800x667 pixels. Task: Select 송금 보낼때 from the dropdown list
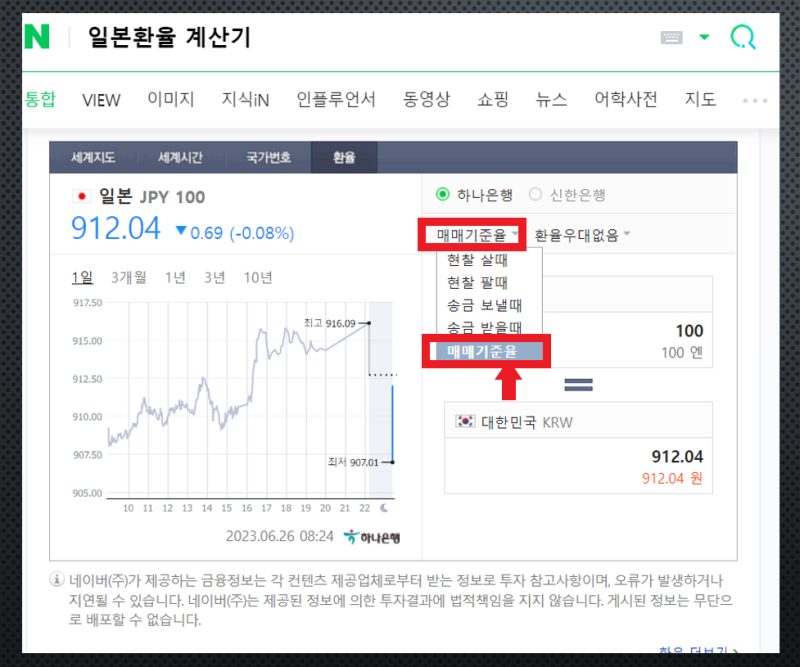[x=484, y=305]
